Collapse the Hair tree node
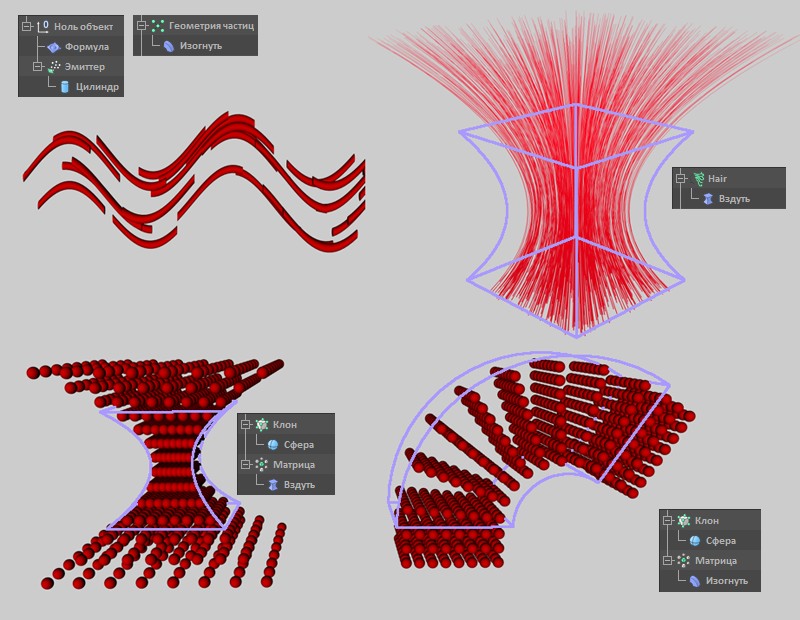Screen dimensions: 800x620 coord(681,178)
